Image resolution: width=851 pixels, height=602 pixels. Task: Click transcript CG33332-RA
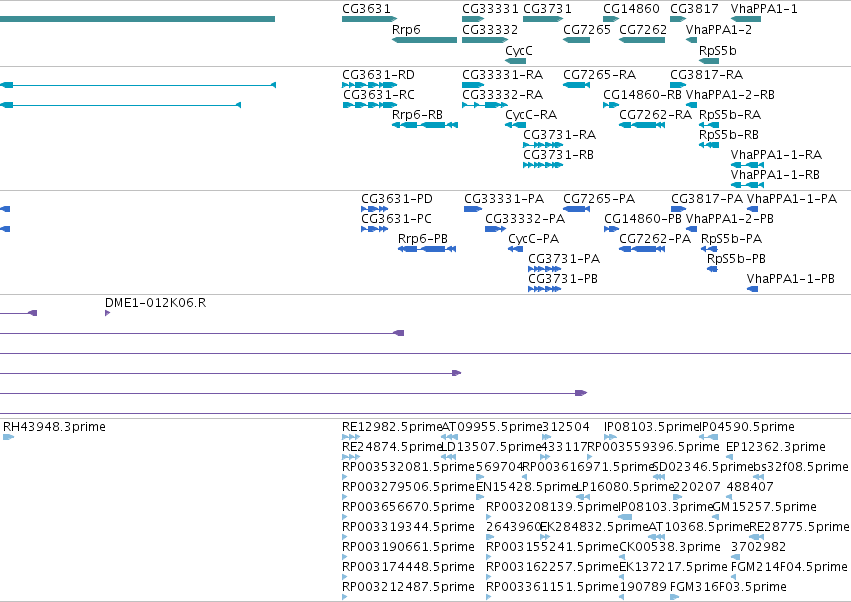(503, 94)
